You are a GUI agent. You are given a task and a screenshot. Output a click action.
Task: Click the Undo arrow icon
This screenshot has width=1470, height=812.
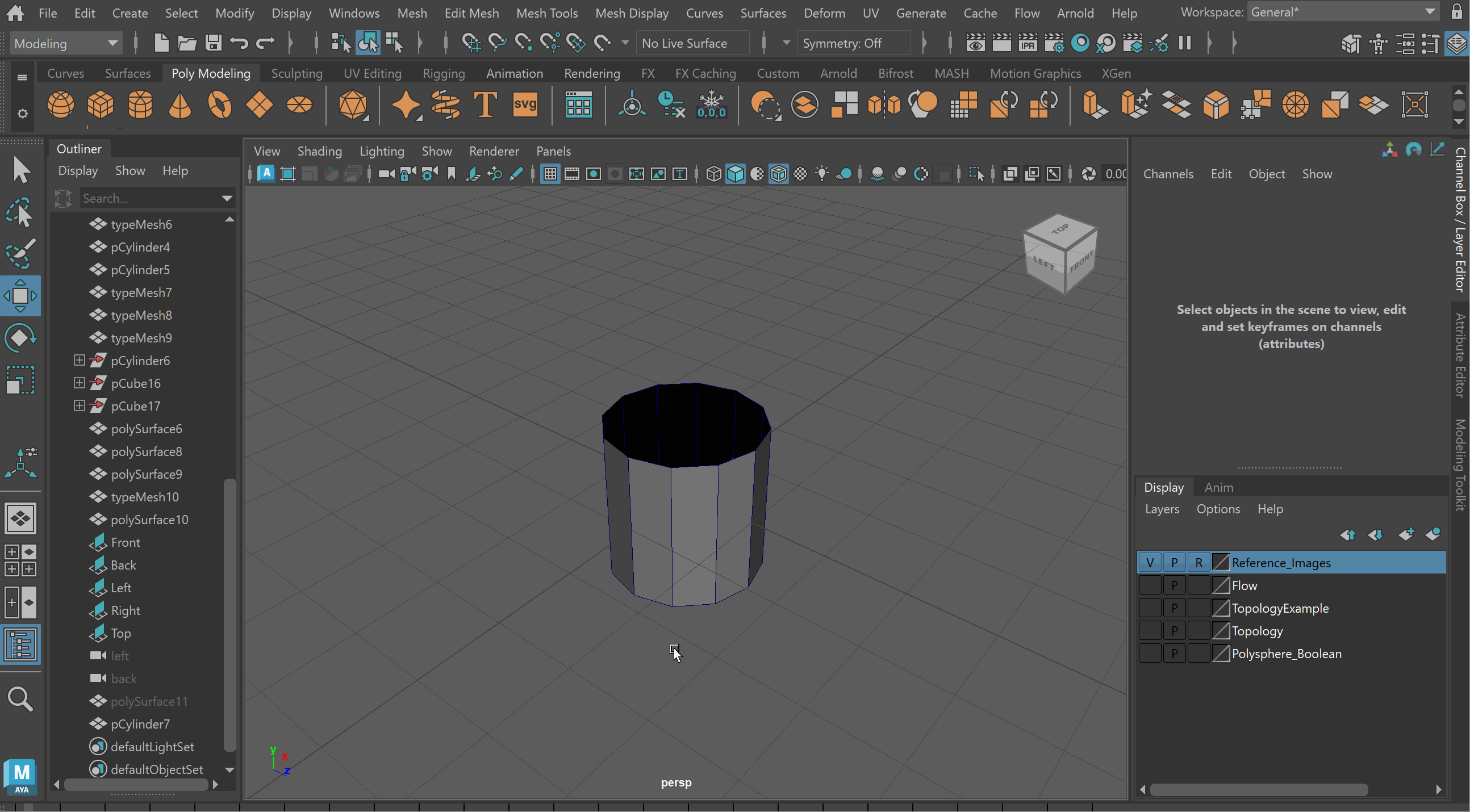point(239,43)
